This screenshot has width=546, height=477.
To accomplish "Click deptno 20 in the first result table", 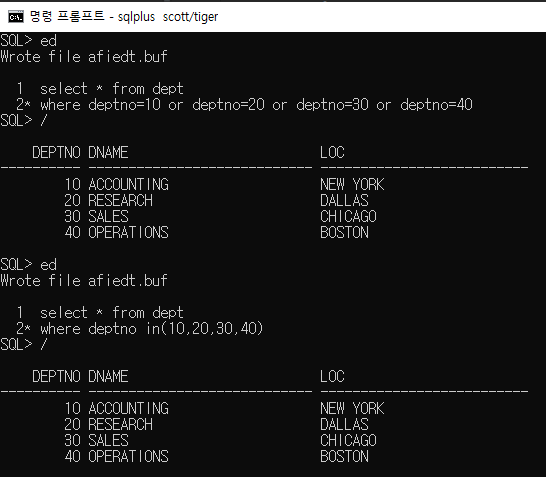I will pos(73,201).
